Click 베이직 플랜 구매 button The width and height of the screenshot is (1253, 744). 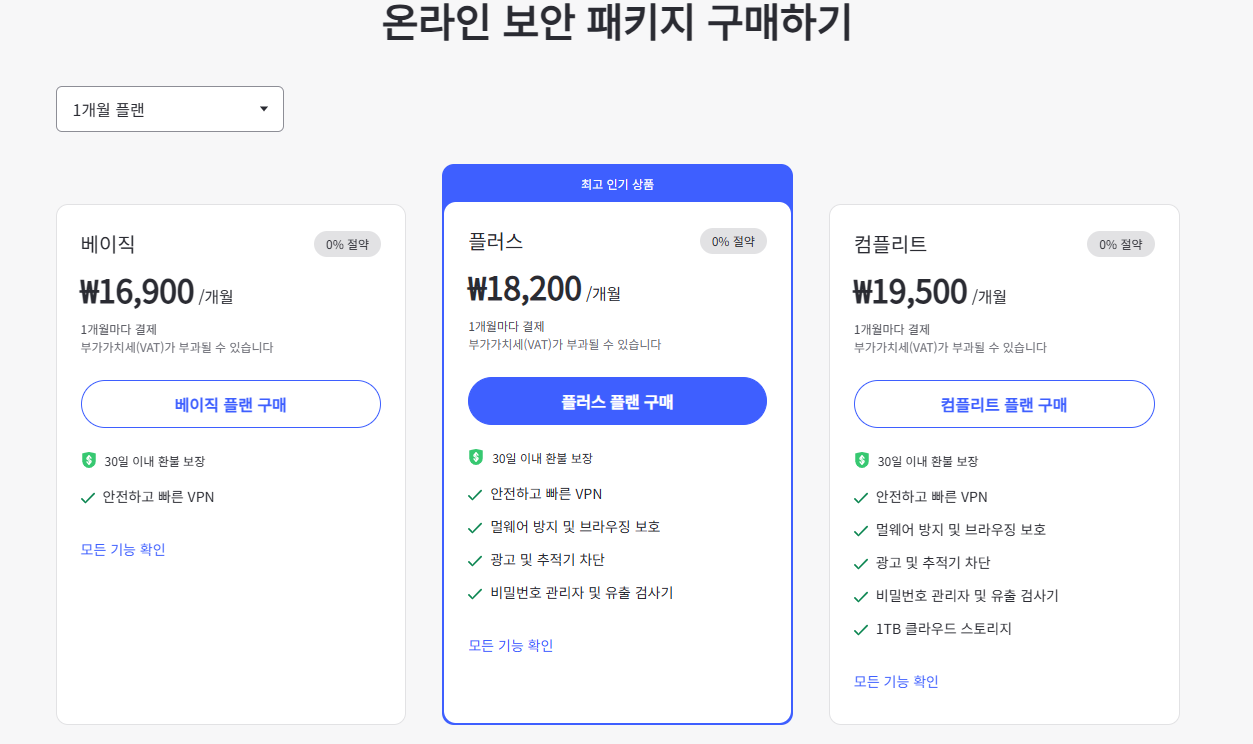click(231, 404)
